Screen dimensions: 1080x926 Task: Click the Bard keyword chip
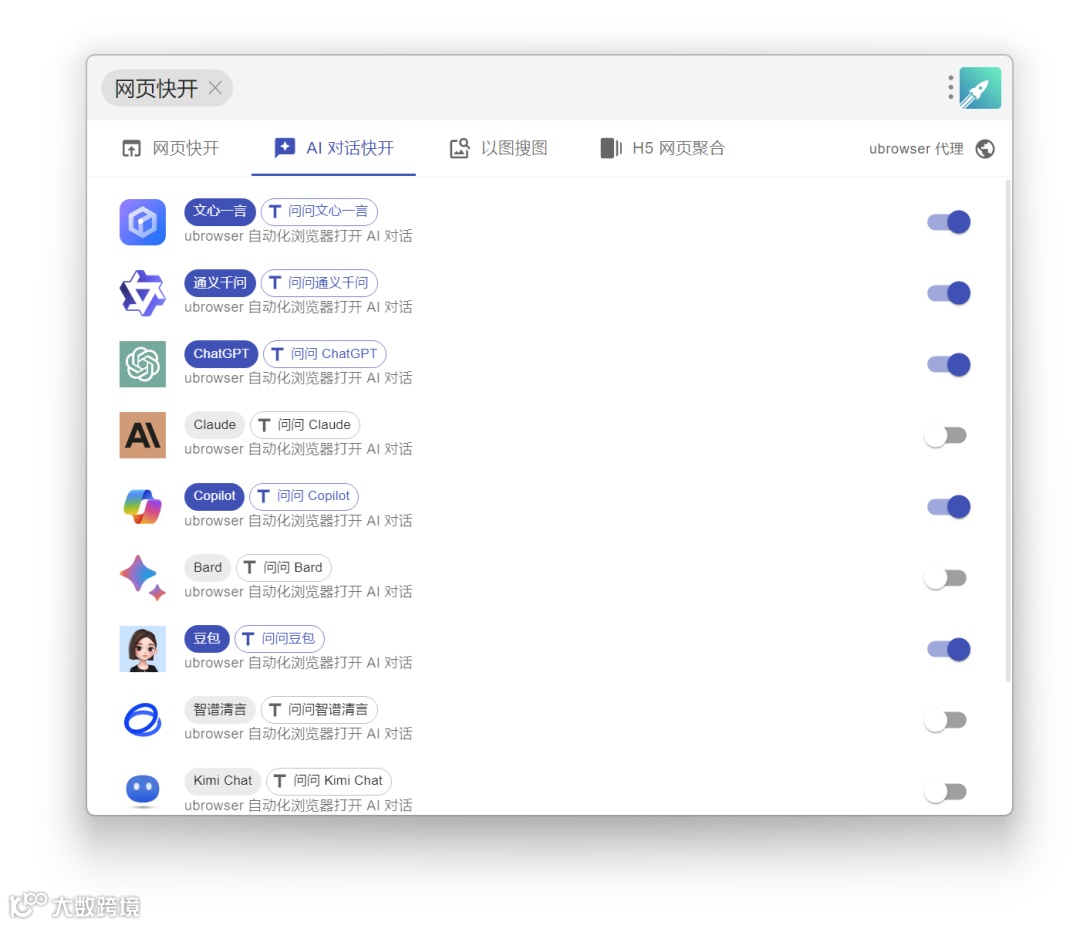(207, 567)
